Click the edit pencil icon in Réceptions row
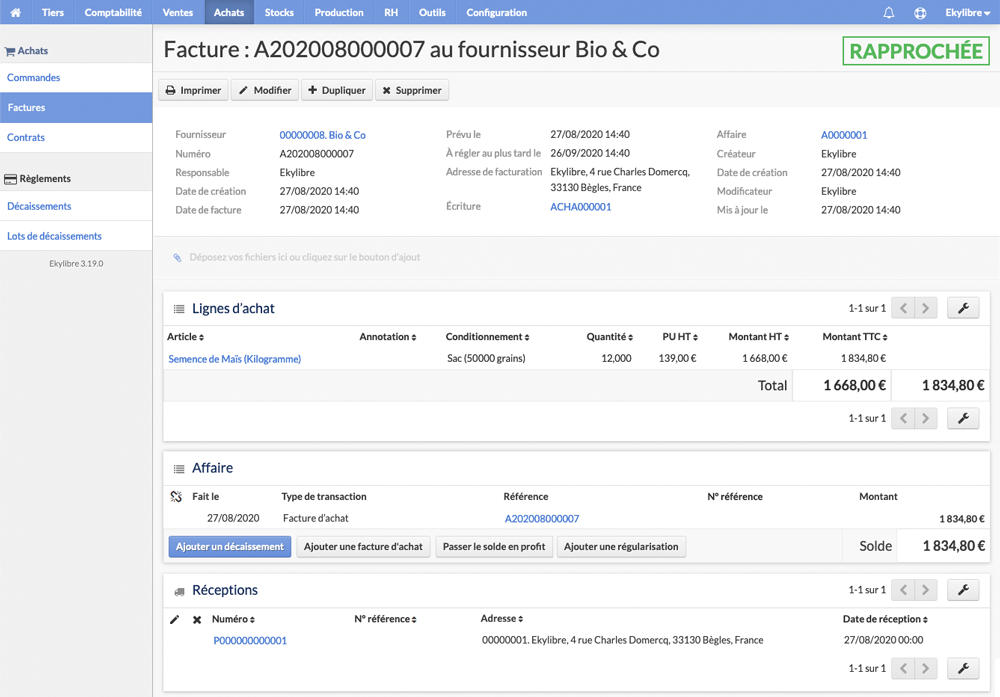1000x697 pixels. click(174, 619)
